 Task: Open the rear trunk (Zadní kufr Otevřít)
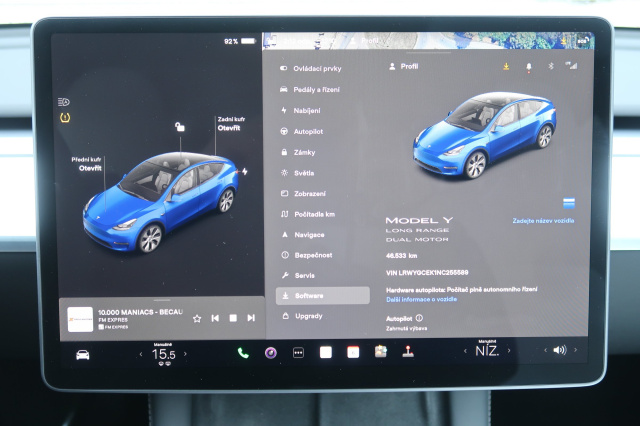[231, 124]
